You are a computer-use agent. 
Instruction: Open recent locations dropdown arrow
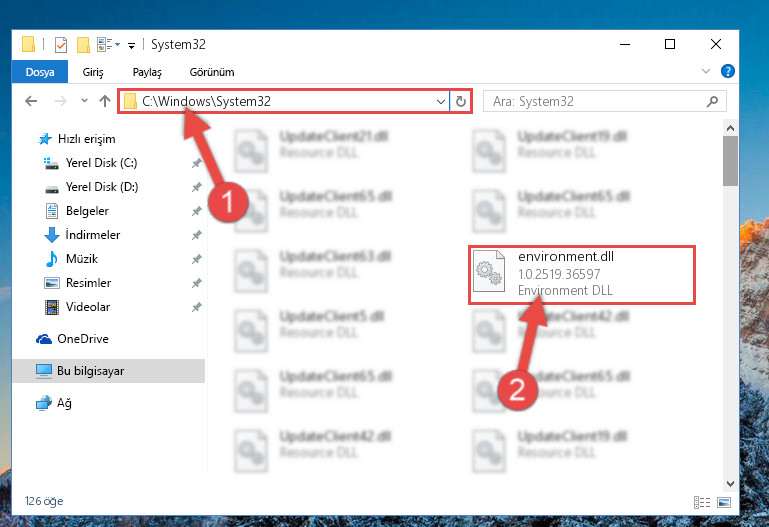pos(84,100)
